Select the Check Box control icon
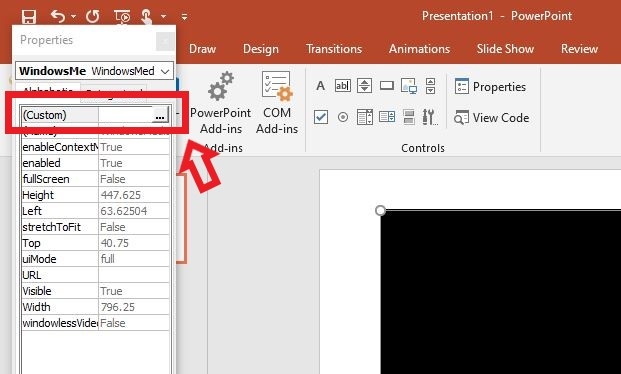Image resolution: width=621 pixels, height=374 pixels. pyautogui.click(x=321, y=117)
